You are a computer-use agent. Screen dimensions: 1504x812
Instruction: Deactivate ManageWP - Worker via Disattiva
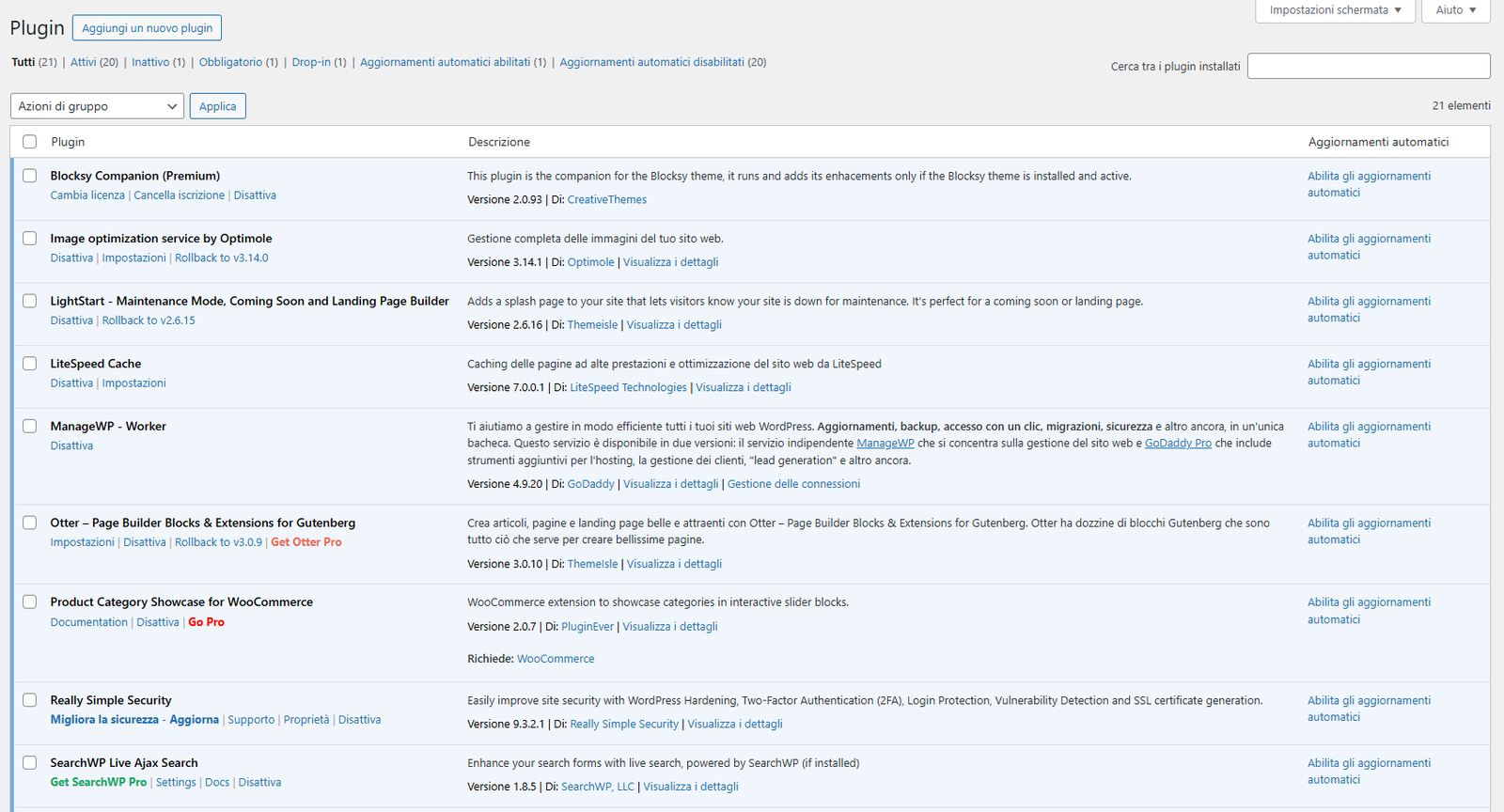tap(71, 445)
